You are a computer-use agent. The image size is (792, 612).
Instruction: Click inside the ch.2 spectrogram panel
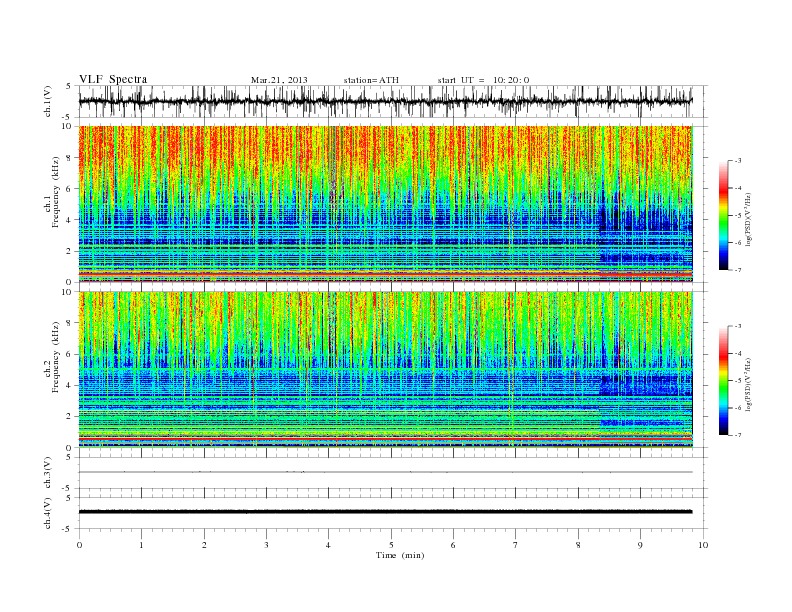click(385, 369)
